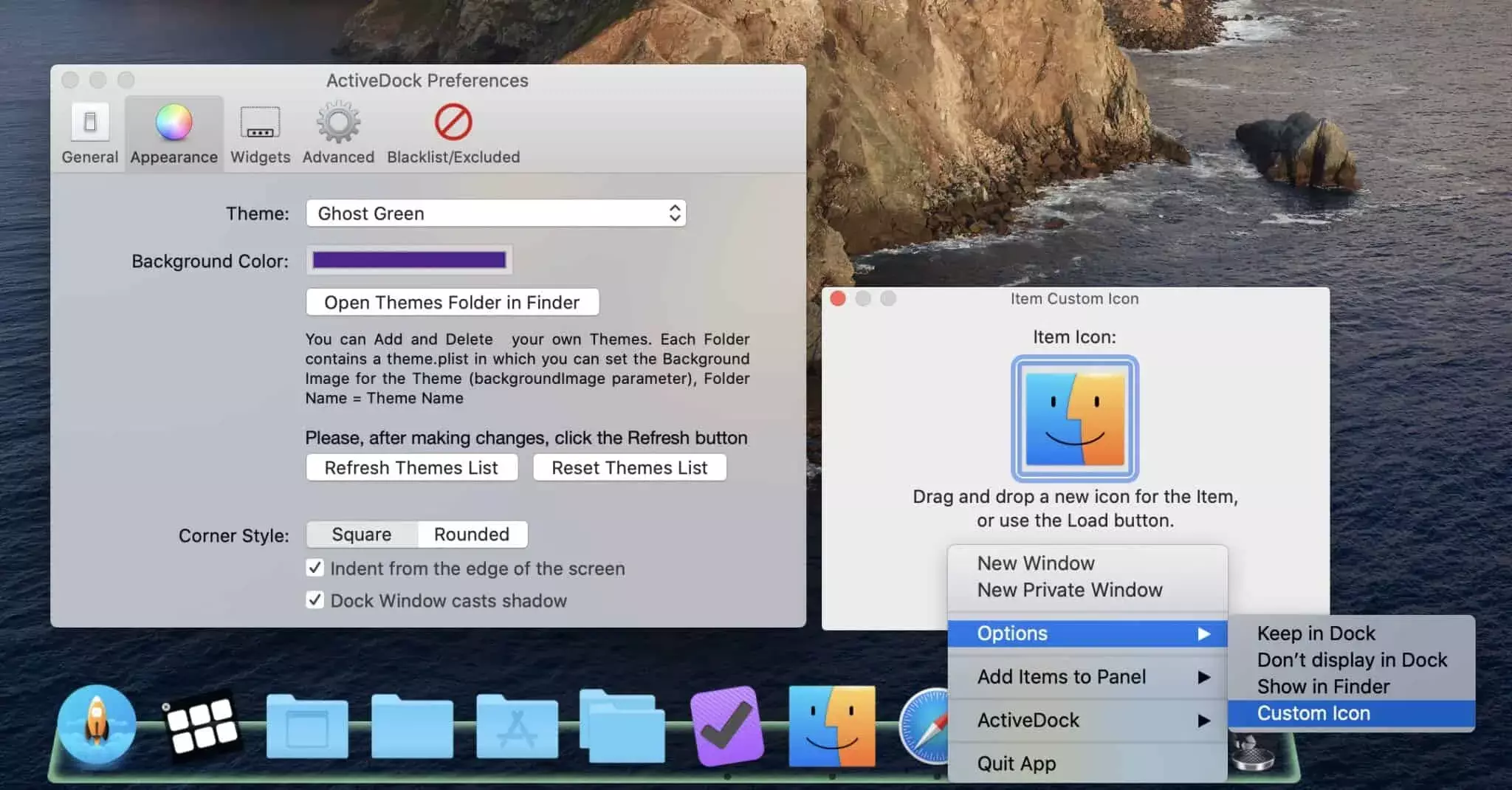Click the Finder icon in the dock
1512x790 pixels.
coord(832,726)
